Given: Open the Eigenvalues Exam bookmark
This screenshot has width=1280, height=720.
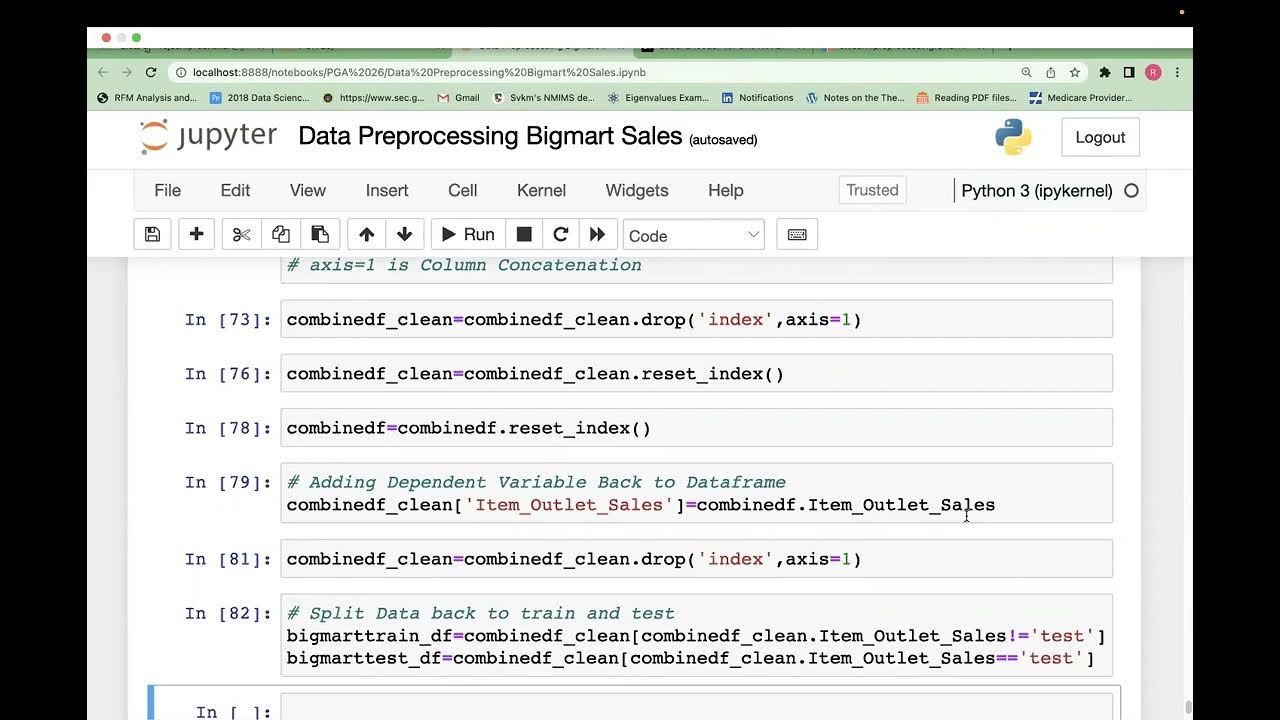Looking at the screenshot, I should (658, 98).
